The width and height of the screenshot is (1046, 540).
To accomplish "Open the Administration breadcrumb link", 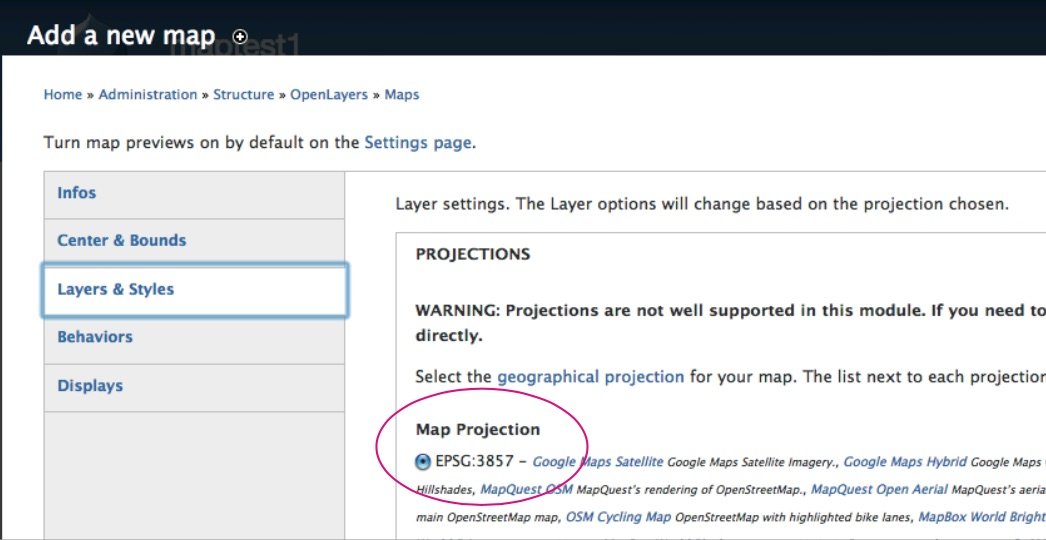I will (x=148, y=95).
